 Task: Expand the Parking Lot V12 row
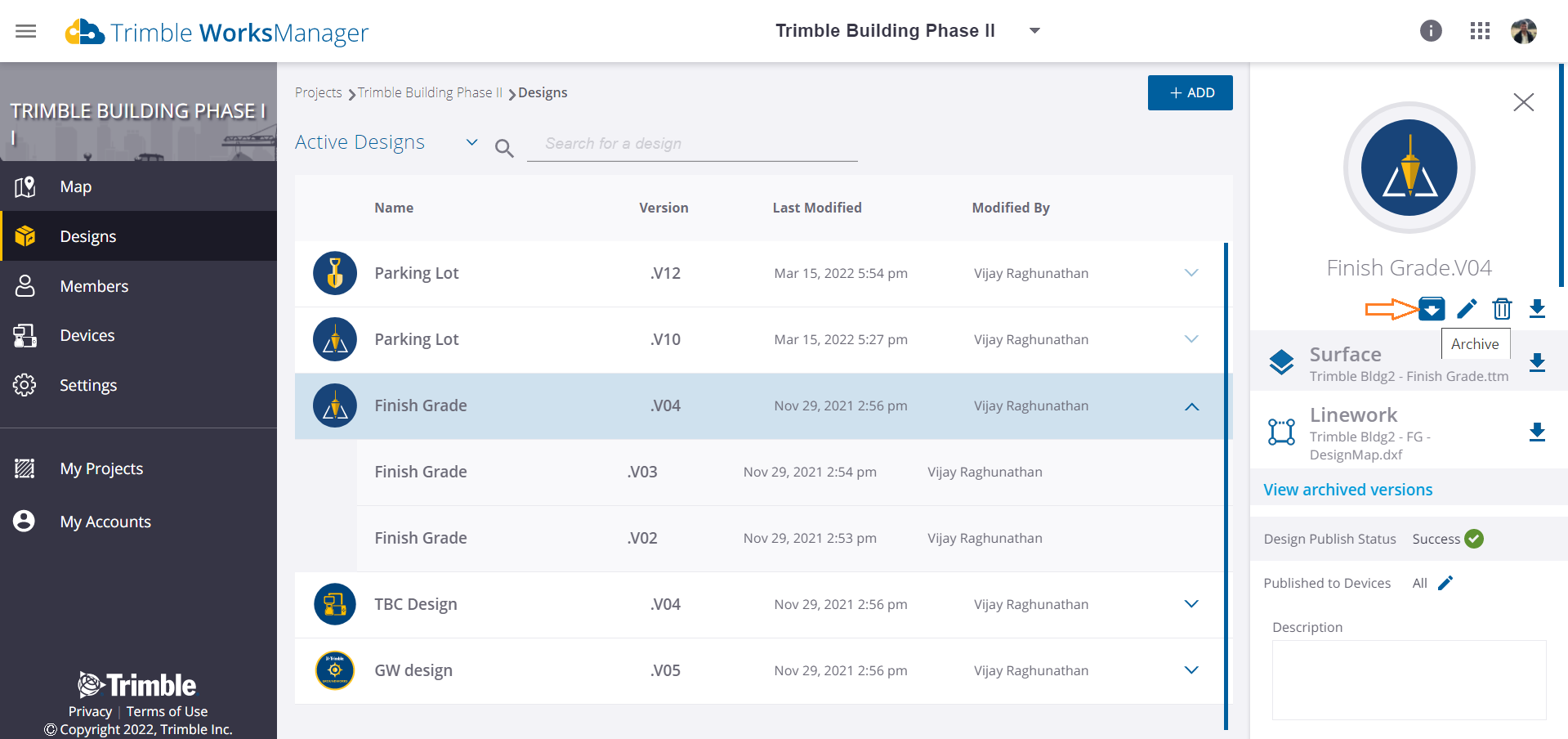pos(1191,273)
